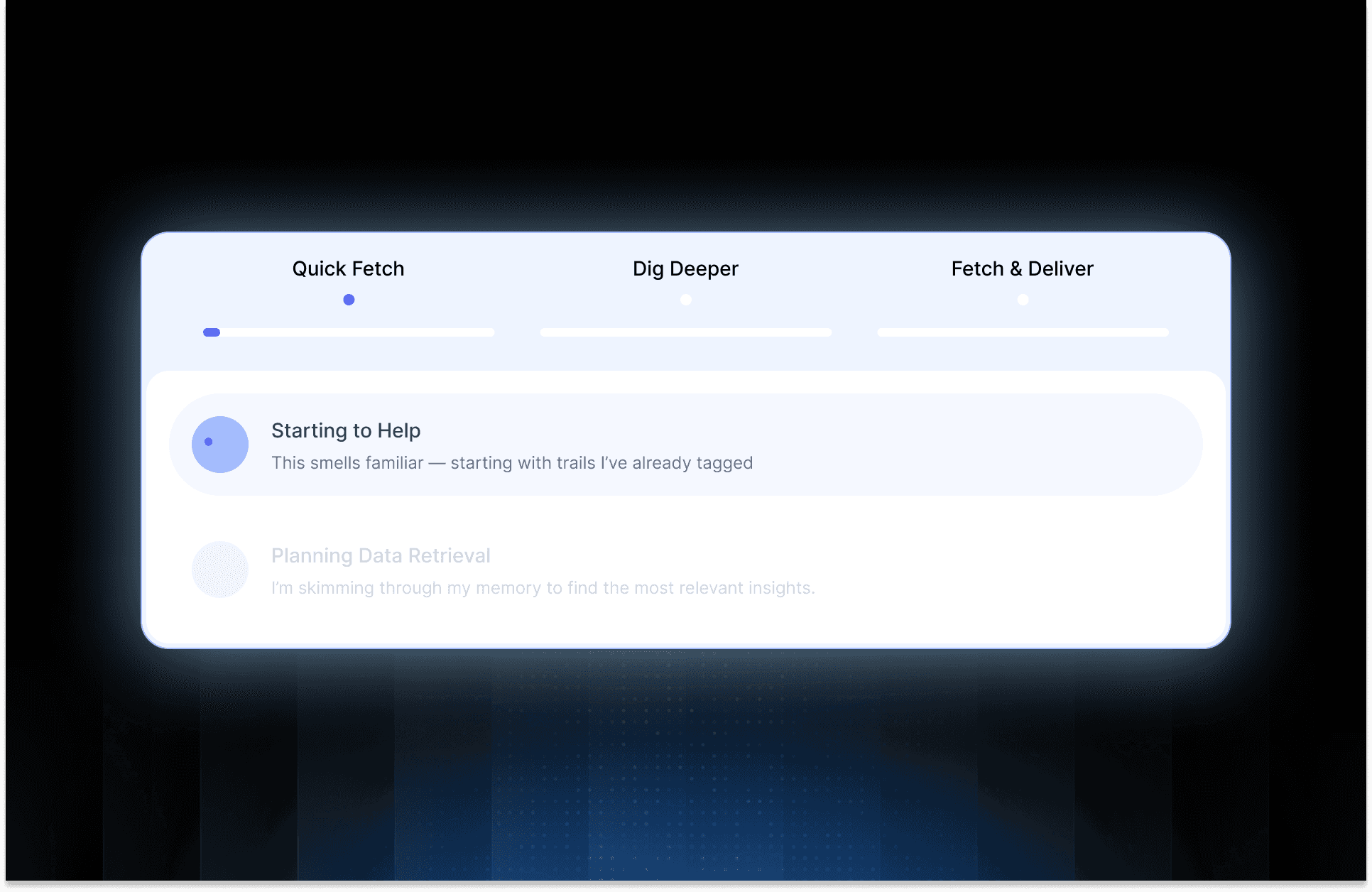The image size is (1372, 892).
Task: Click the Dig Deeper progress bar
Action: coord(685,332)
